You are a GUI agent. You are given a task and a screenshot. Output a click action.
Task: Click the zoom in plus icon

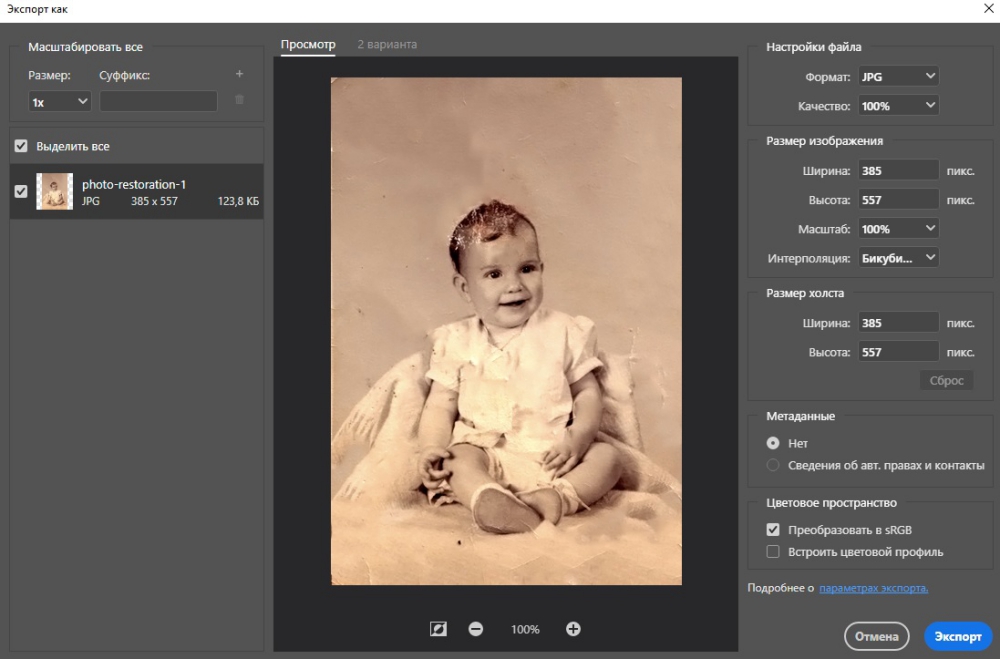coord(573,629)
